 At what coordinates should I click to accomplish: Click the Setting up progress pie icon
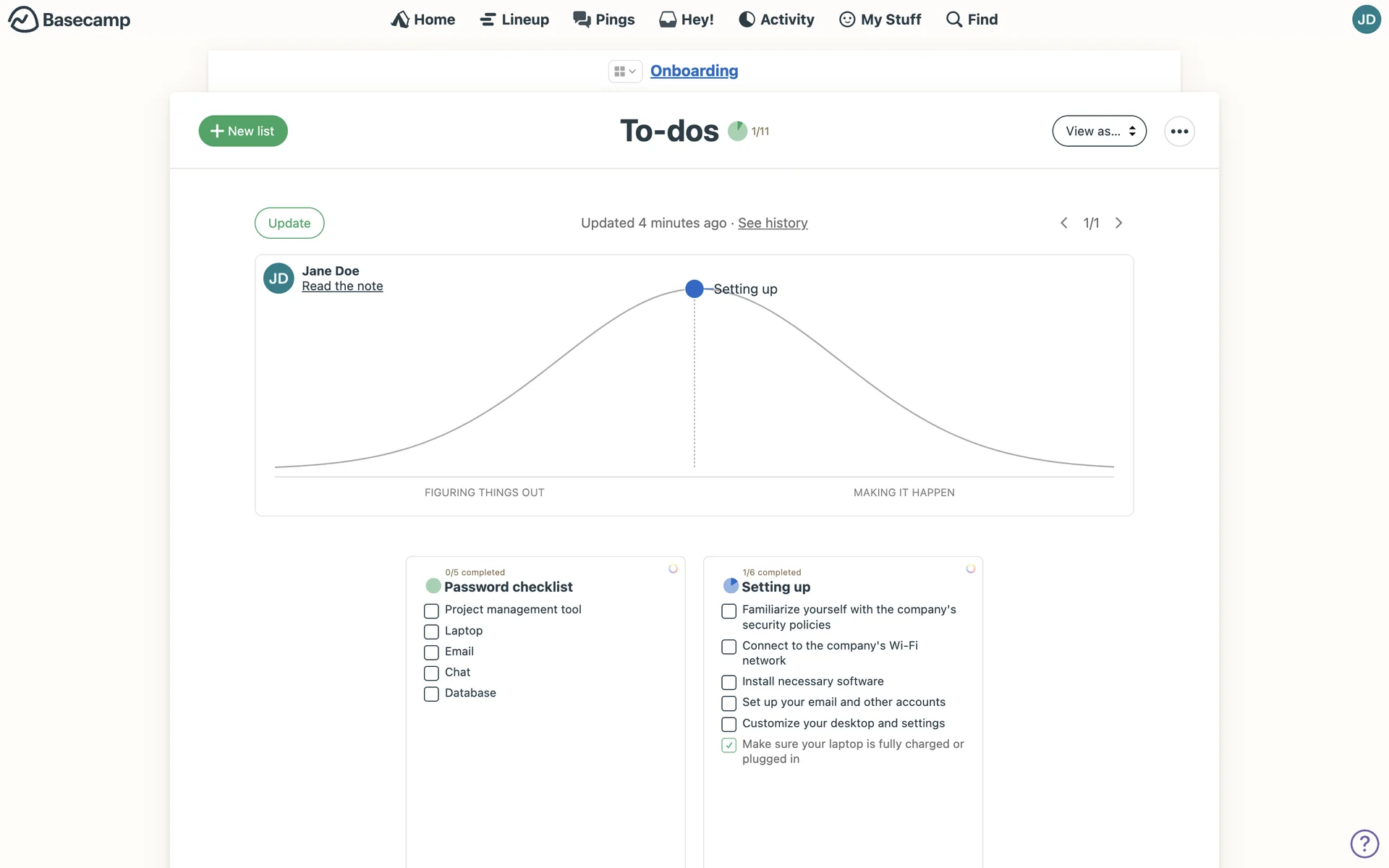(x=731, y=586)
